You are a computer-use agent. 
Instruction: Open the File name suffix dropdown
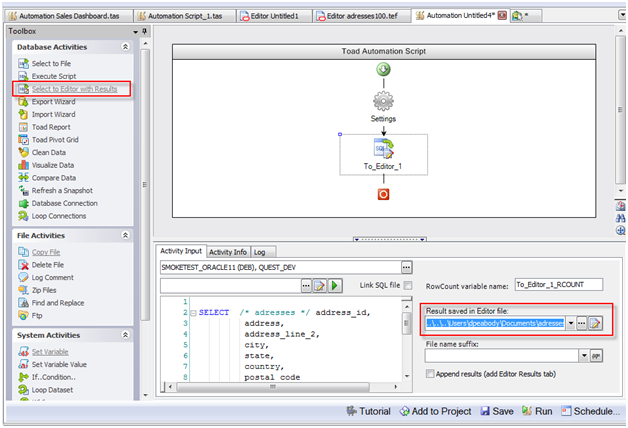coord(584,356)
